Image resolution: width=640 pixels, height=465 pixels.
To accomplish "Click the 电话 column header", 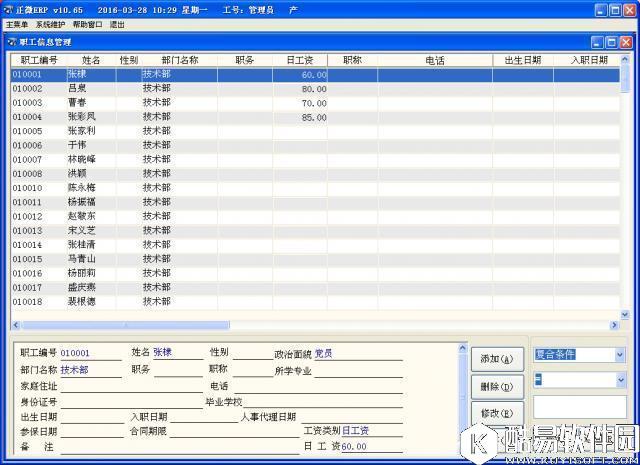I will [435, 60].
